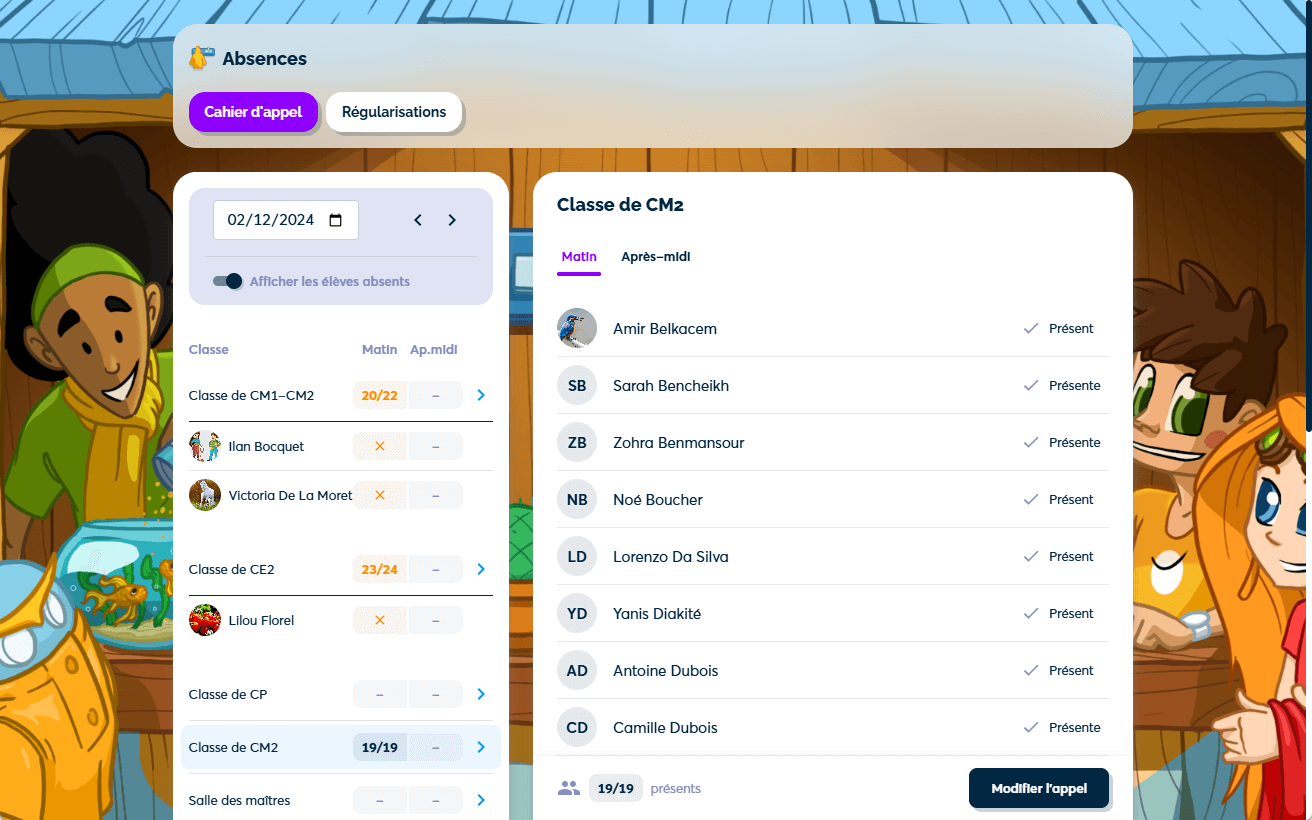Click the people icon beside 19/19 présents
This screenshot has height=820, width=1312.
(x=569, y=788)
